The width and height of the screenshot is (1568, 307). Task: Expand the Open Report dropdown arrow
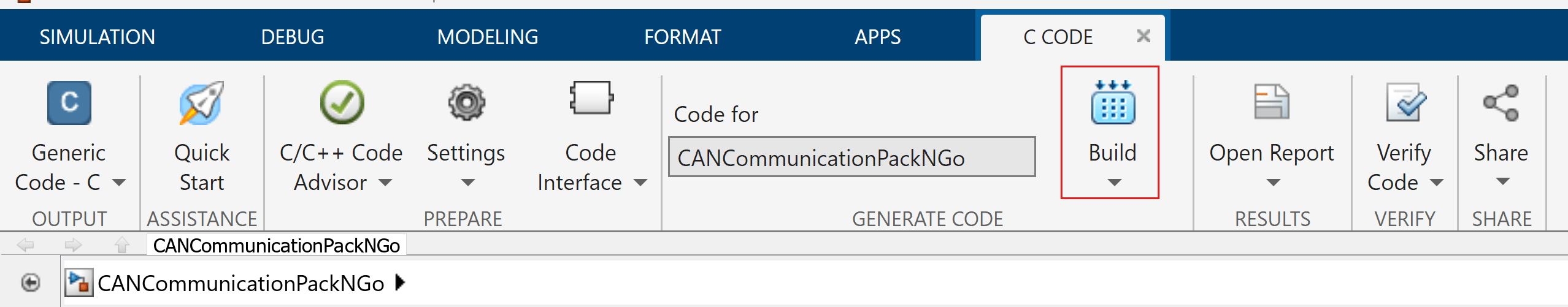tap(1273, 183)
